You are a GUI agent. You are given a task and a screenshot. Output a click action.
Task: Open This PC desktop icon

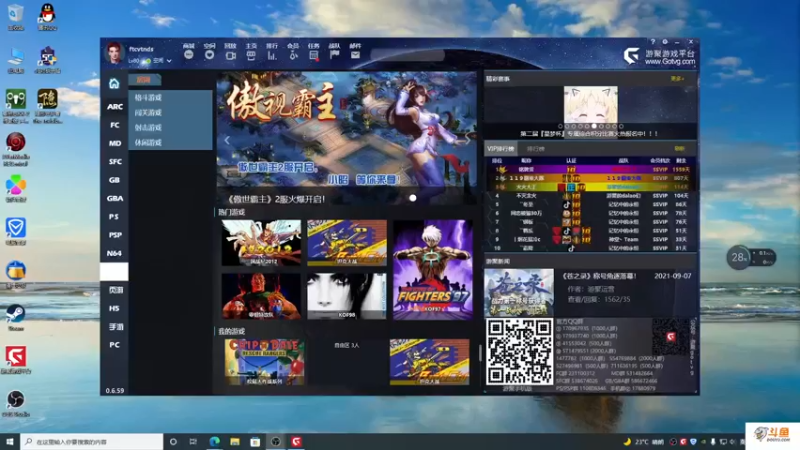[16, 60]
